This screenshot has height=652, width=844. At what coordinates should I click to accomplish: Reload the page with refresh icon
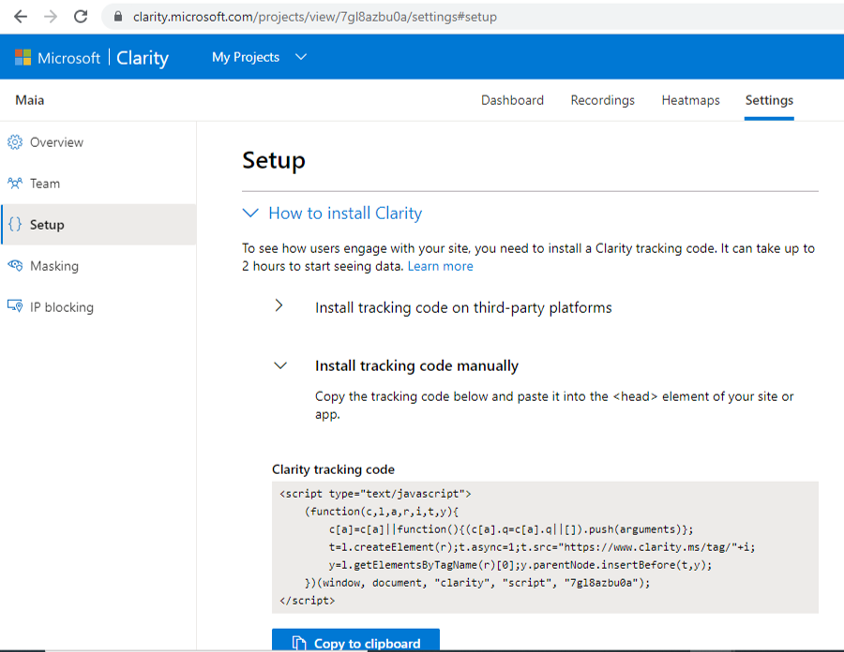[81, 17]
